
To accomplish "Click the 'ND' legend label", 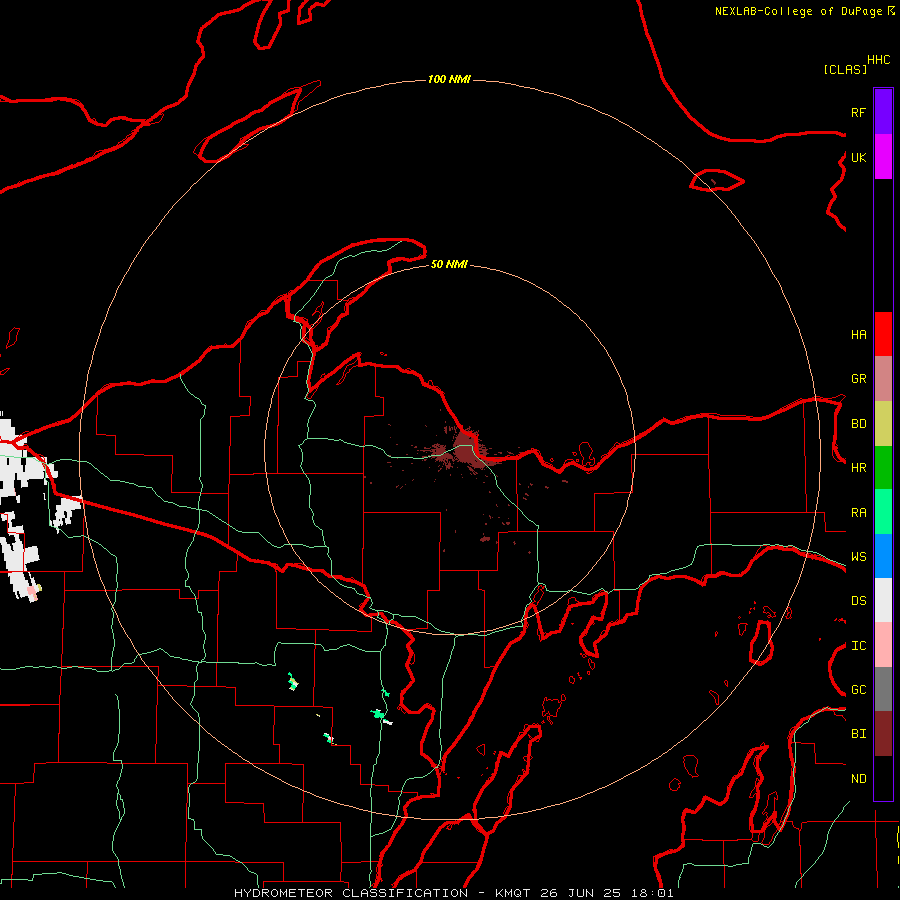I will 858,779.
